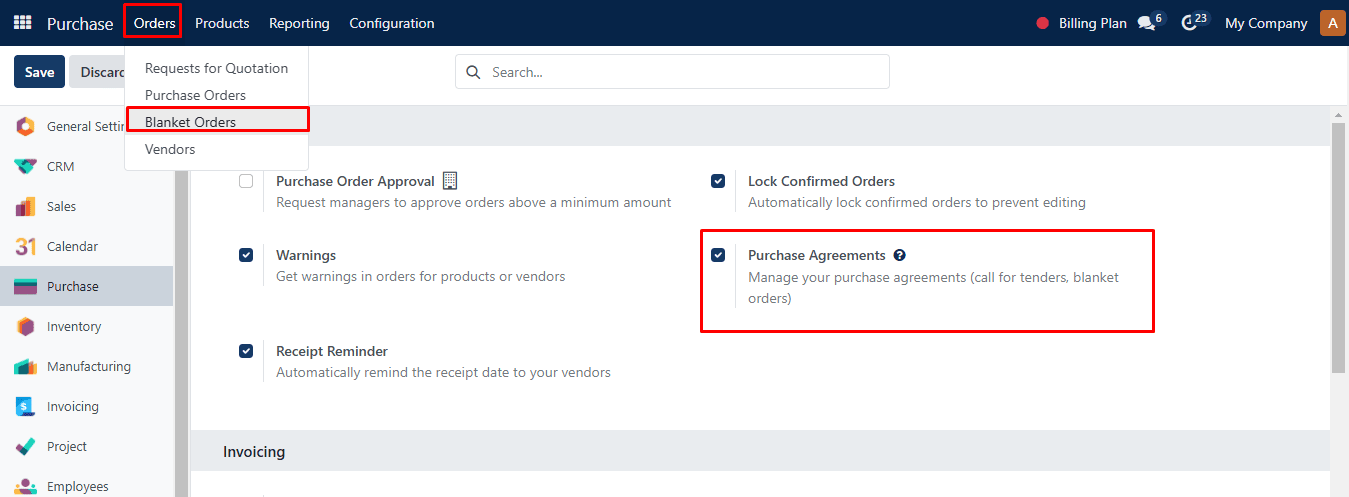Uncheck the Purchase Agreements checkbox
The width and height of the screenshot is (1349, 497).
(718, 255)
